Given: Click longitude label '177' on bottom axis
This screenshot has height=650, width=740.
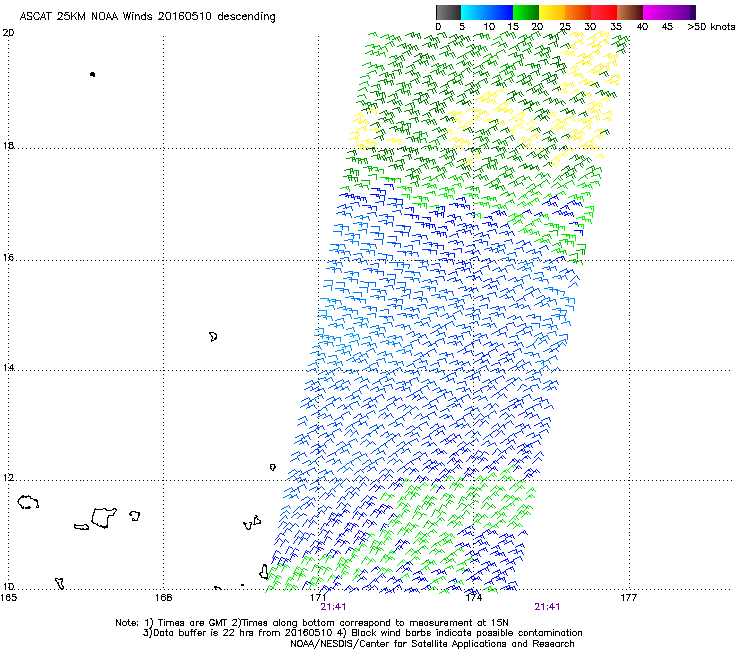Looking at the screenshot, I should pos(628,598).
